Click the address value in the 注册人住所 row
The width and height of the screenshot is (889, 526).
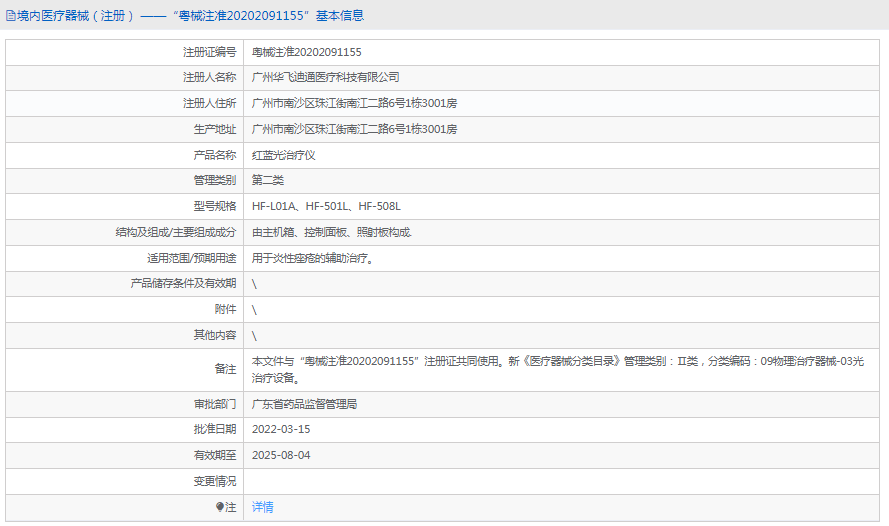[354, 103]
